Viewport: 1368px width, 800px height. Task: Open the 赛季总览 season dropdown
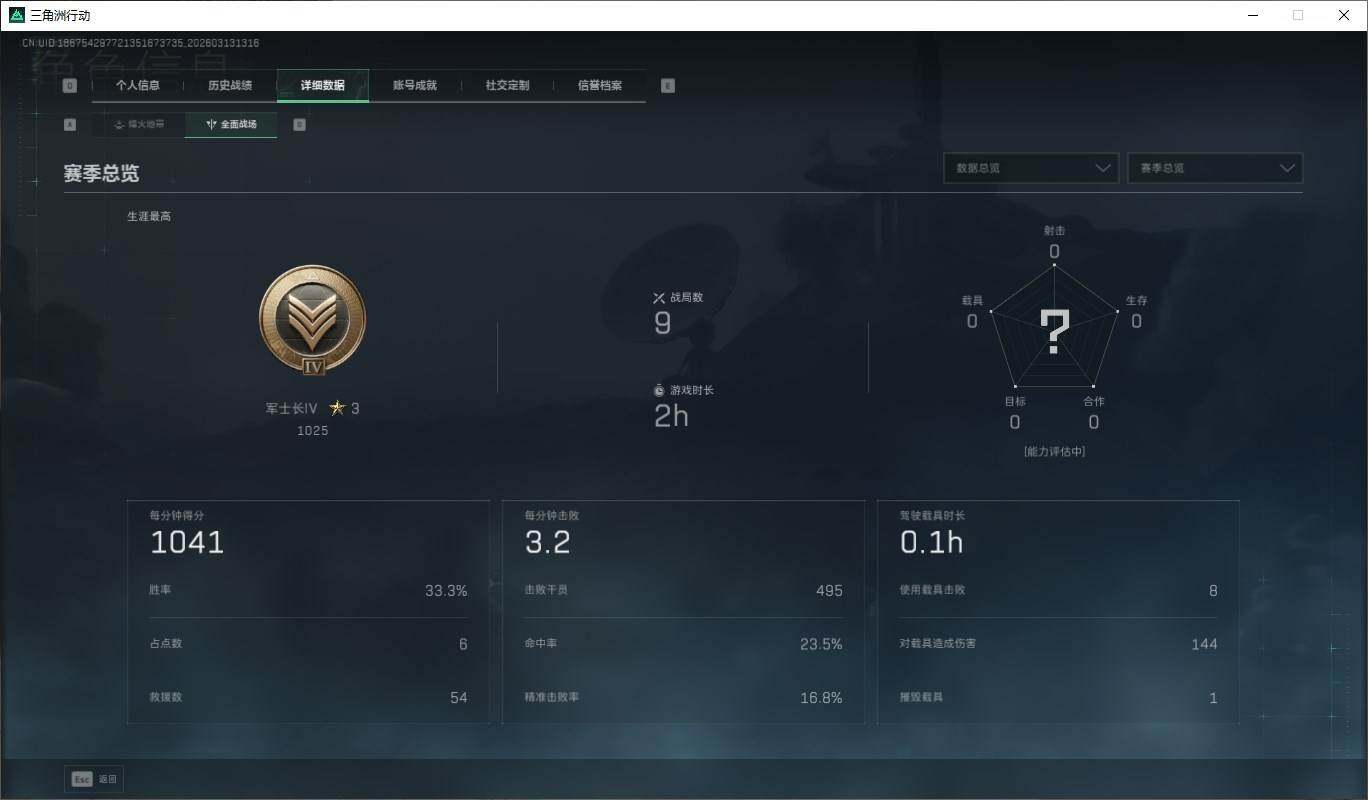point(1215,168)
